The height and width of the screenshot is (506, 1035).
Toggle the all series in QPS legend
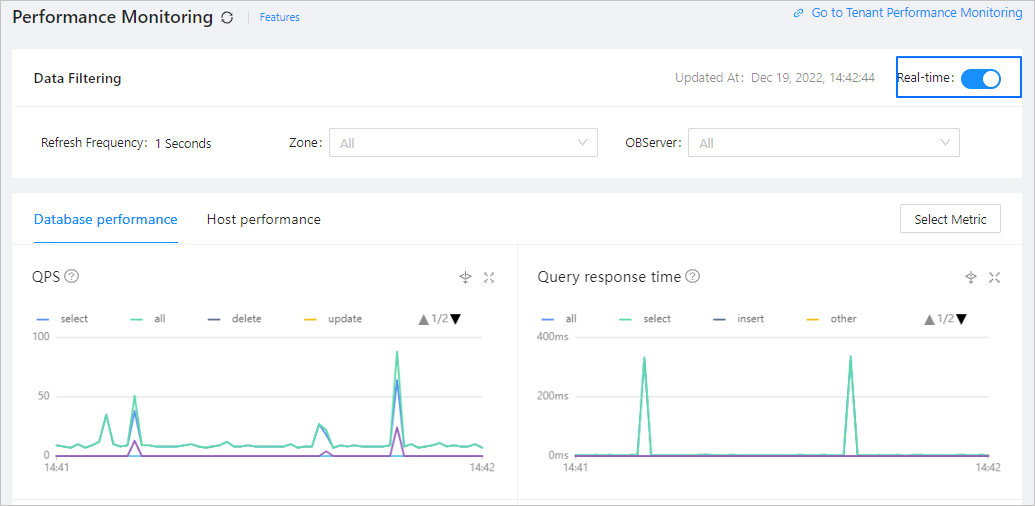150,319
